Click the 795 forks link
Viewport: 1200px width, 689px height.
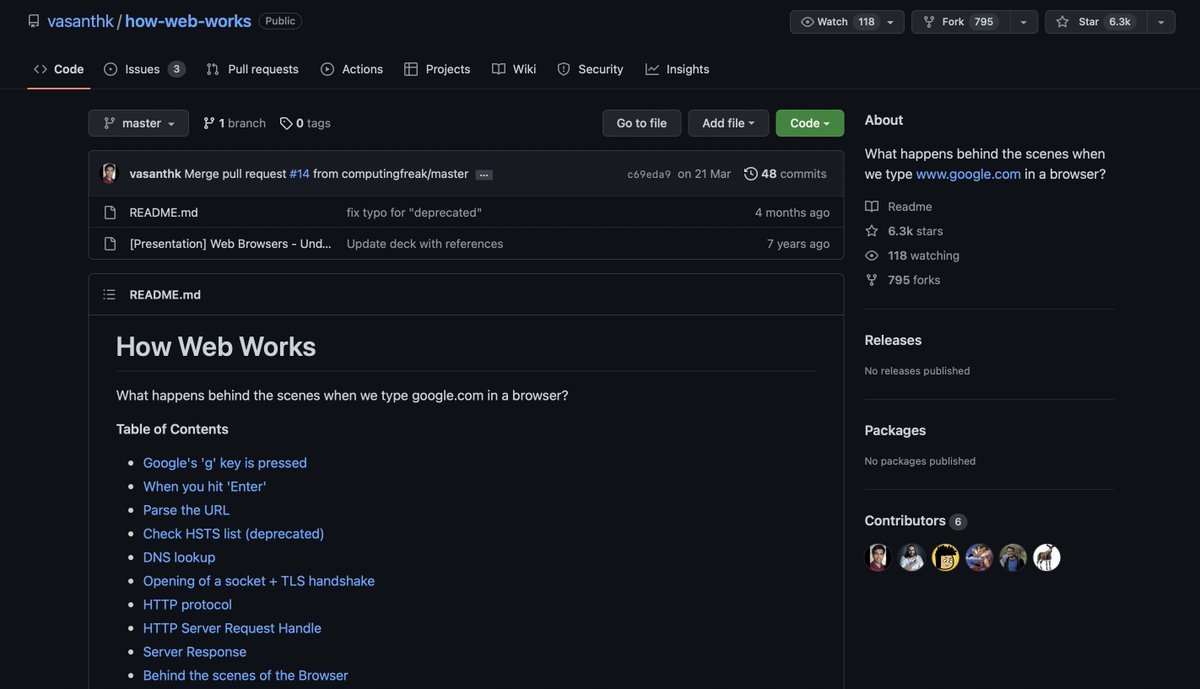pyautogui.click(x=903, y=280)
